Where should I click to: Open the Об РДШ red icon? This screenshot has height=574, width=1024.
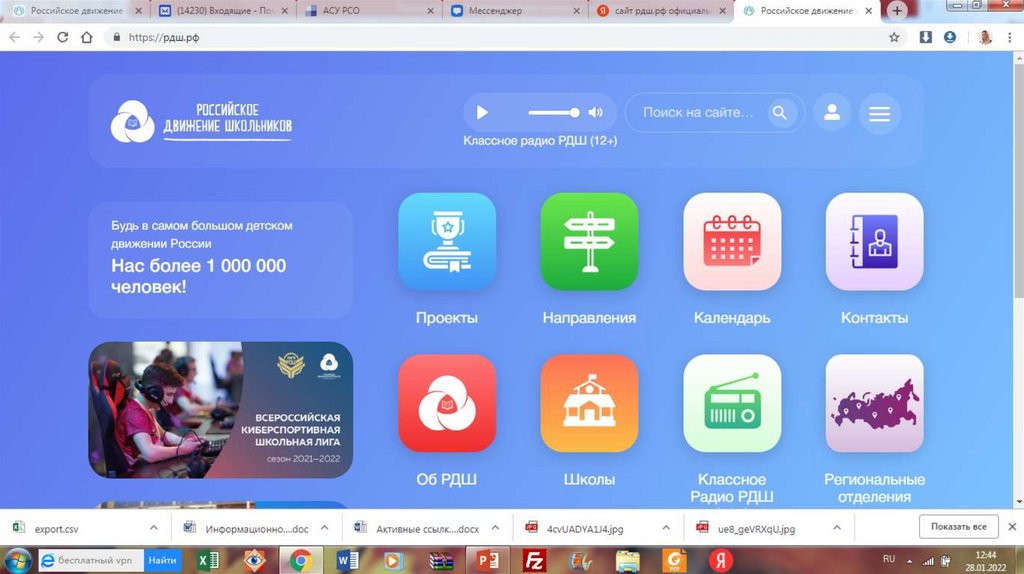(447, 403)
